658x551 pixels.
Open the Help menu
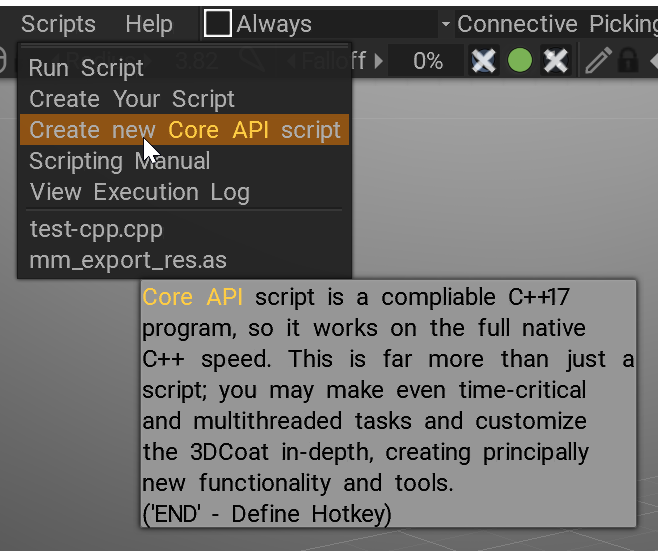149,24
